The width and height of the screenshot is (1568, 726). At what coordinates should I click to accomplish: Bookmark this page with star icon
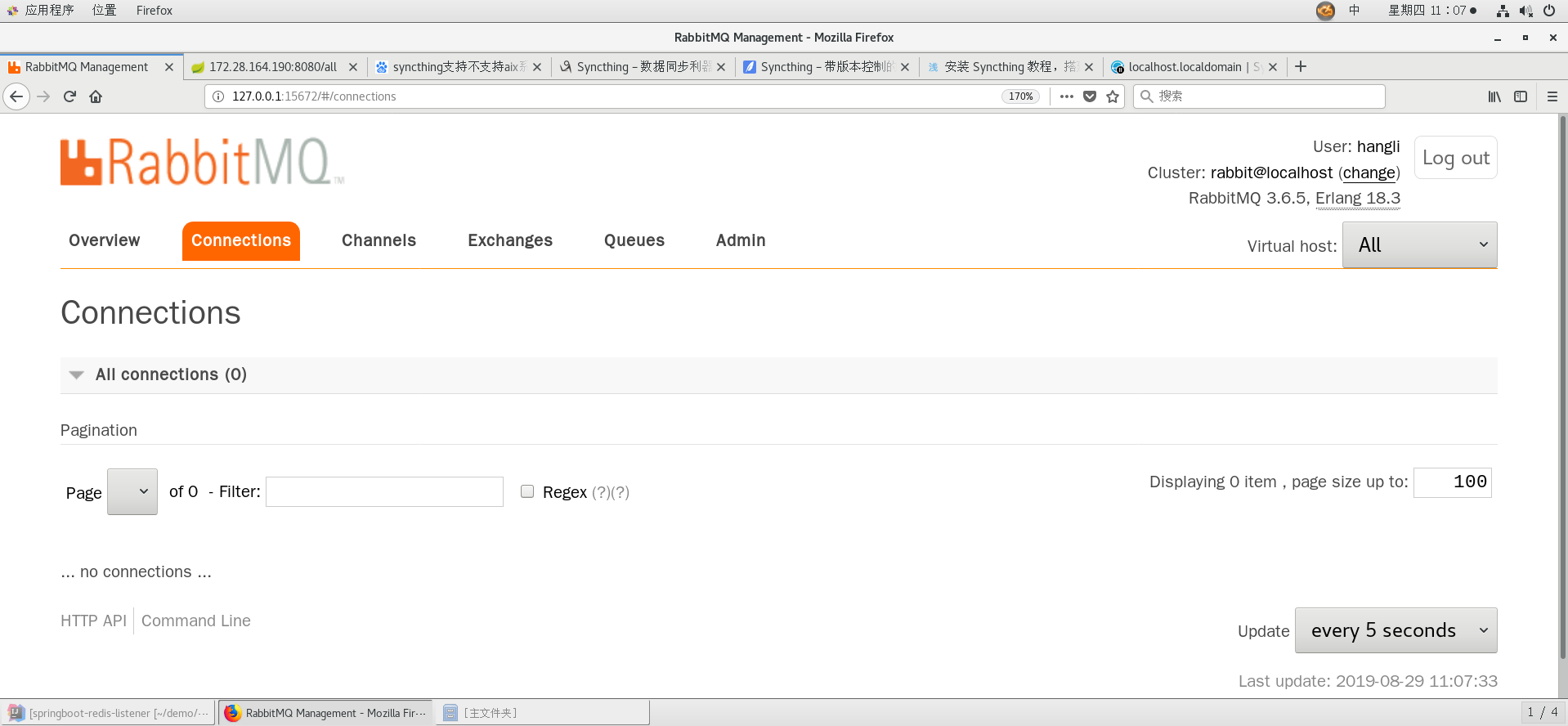click(x=1113, y=96)
